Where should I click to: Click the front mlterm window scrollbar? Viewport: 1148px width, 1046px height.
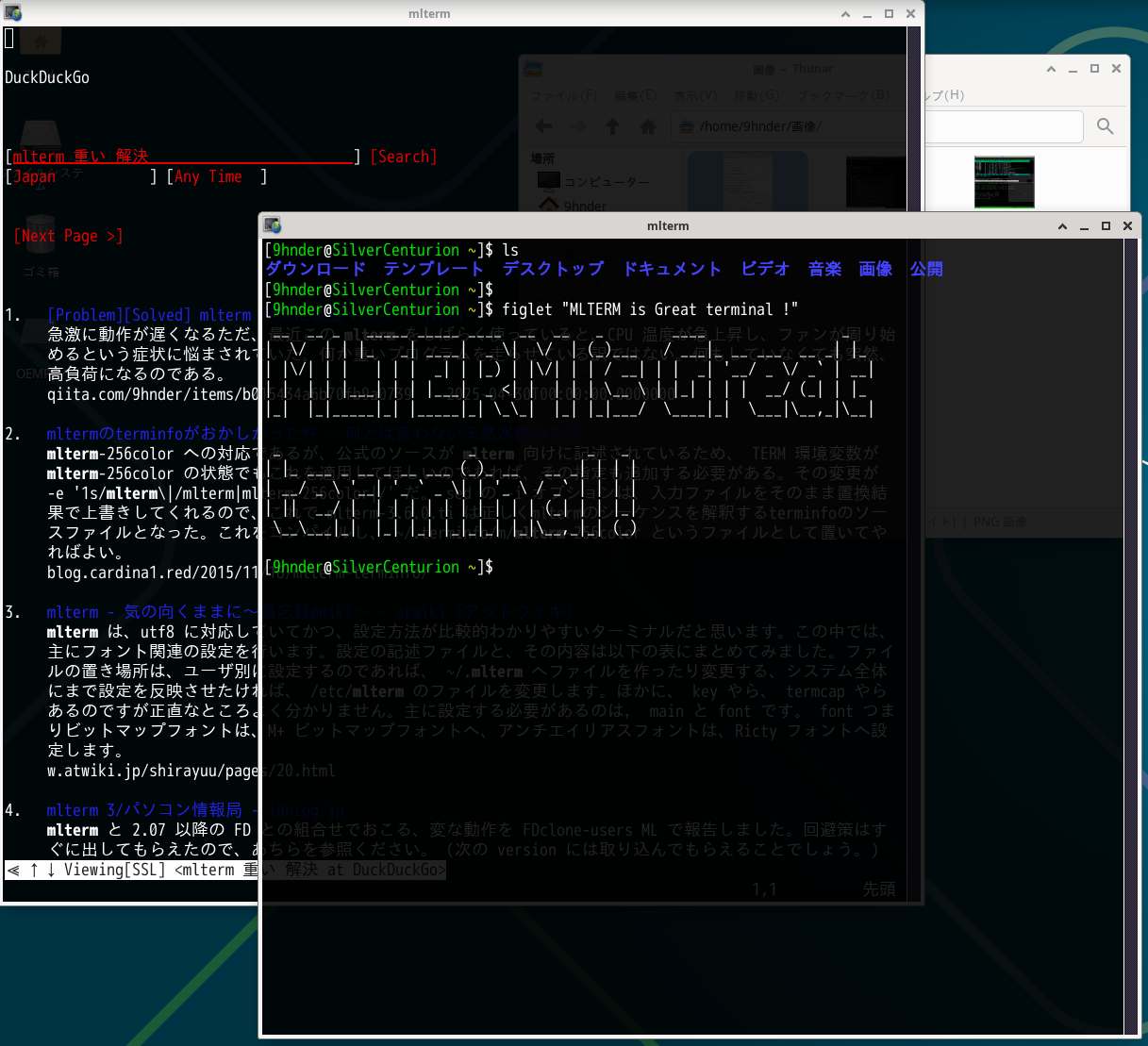coord(1131,637)
